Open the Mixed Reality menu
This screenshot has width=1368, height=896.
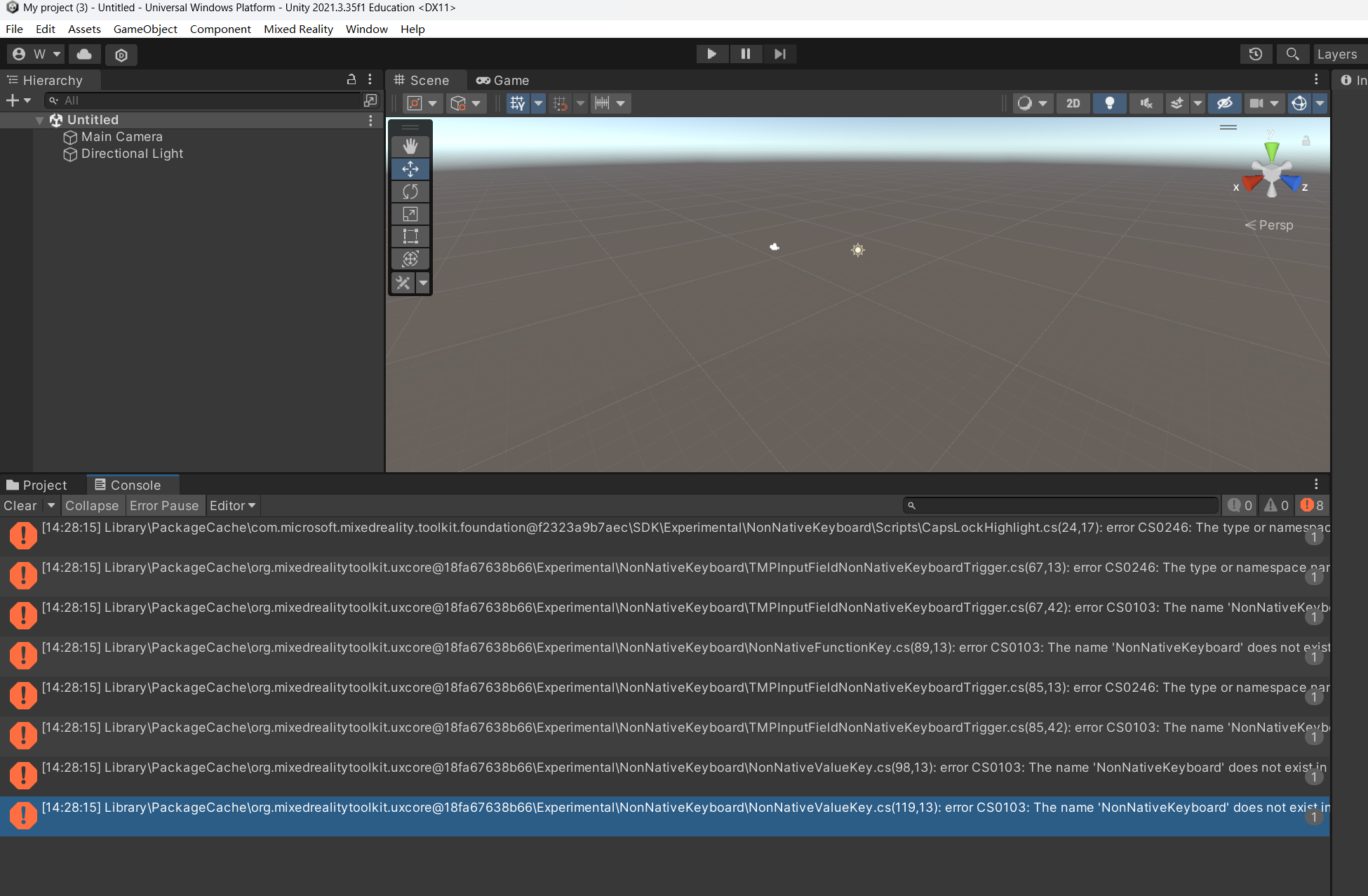298,29
